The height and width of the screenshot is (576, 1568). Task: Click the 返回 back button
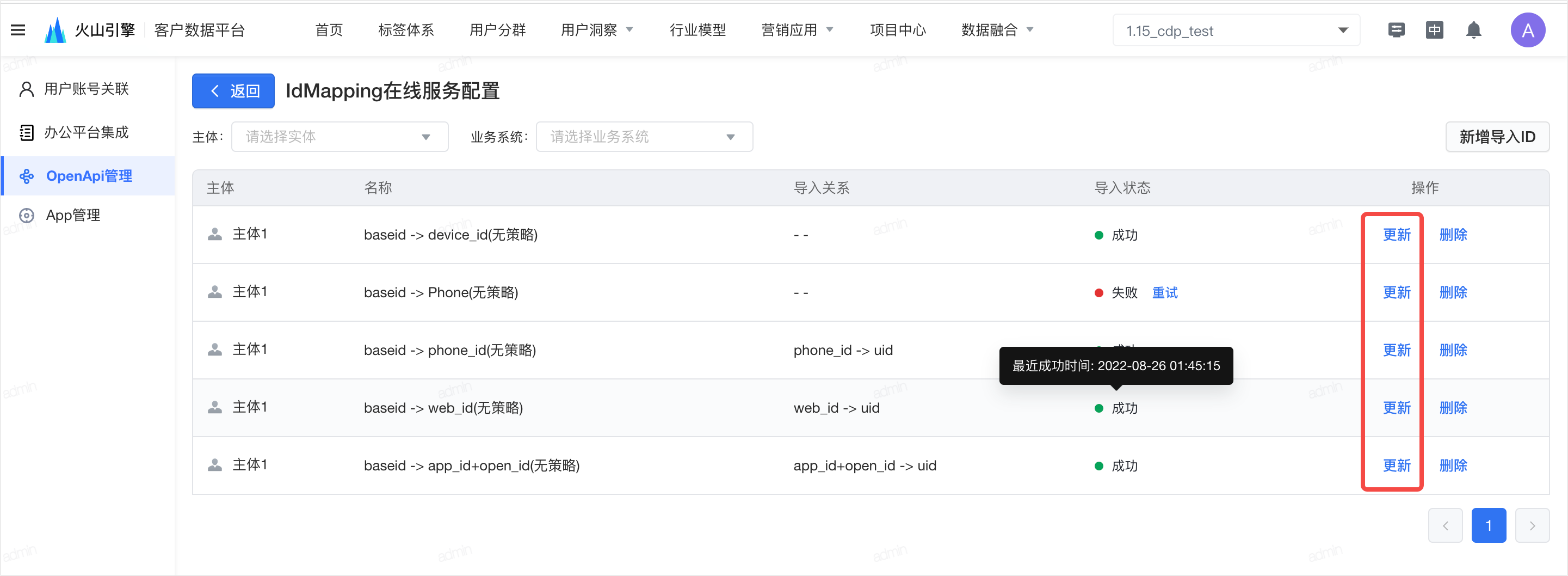(x=233, y=91)
